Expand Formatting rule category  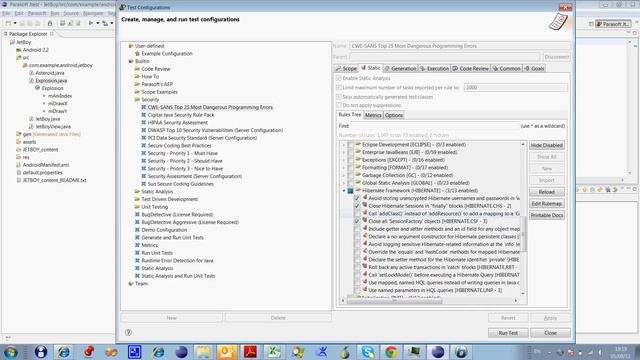pyautogui.click(x=343, y=167)
